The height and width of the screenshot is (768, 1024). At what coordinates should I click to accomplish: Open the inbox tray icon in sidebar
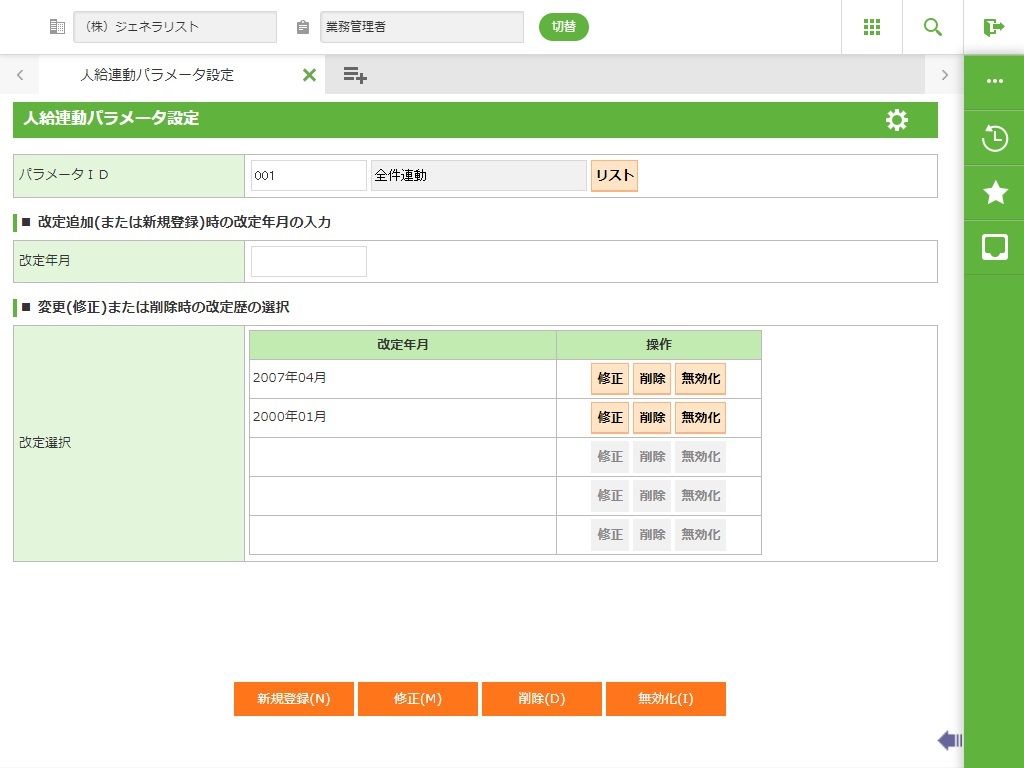[994, 247]
